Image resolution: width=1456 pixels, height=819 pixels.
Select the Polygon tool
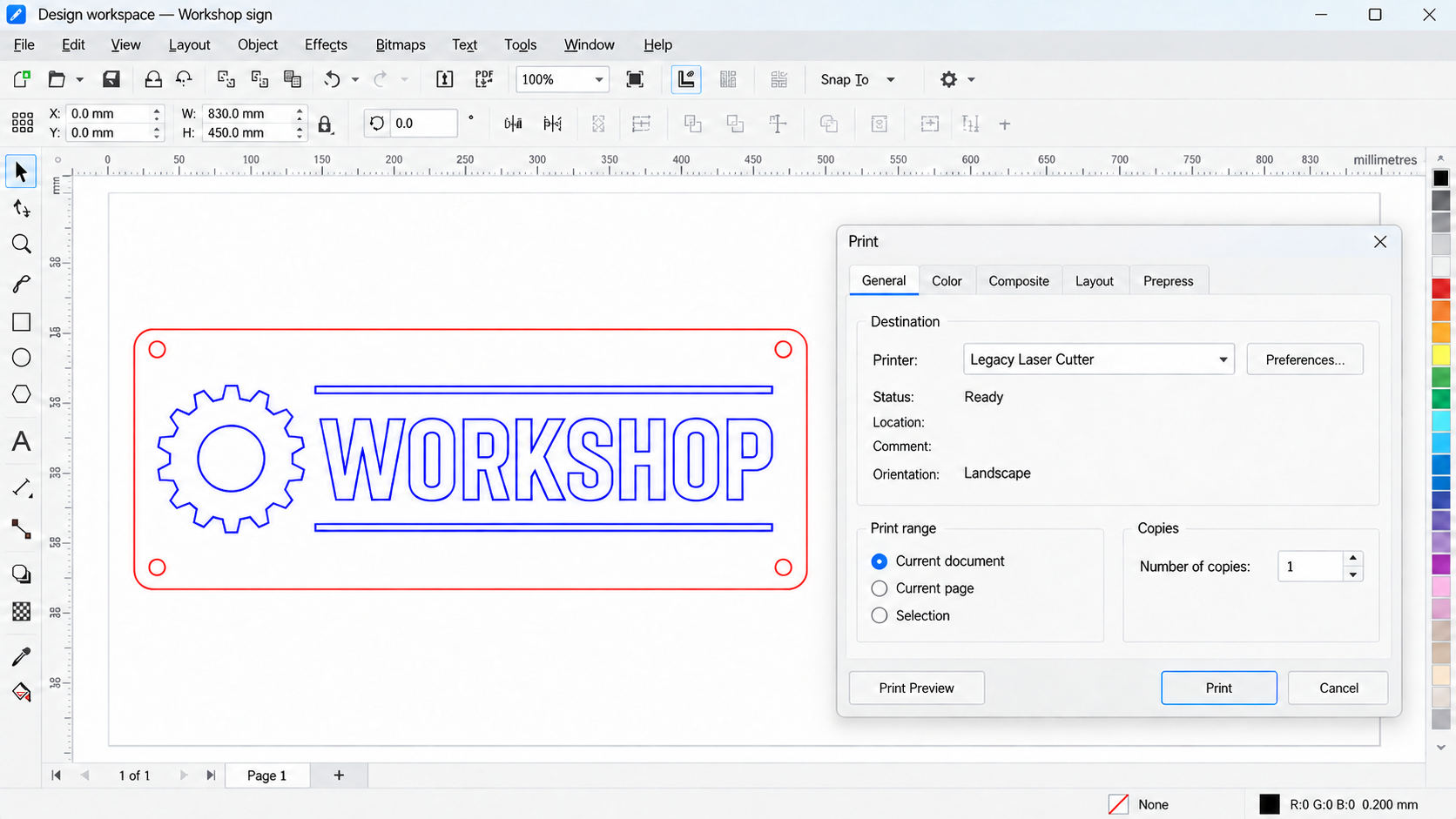[21, 394]
